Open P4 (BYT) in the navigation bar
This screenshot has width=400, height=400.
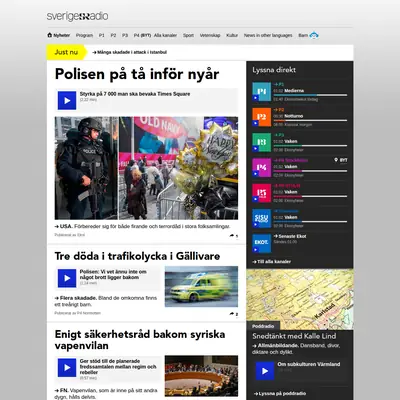[142, 35]
